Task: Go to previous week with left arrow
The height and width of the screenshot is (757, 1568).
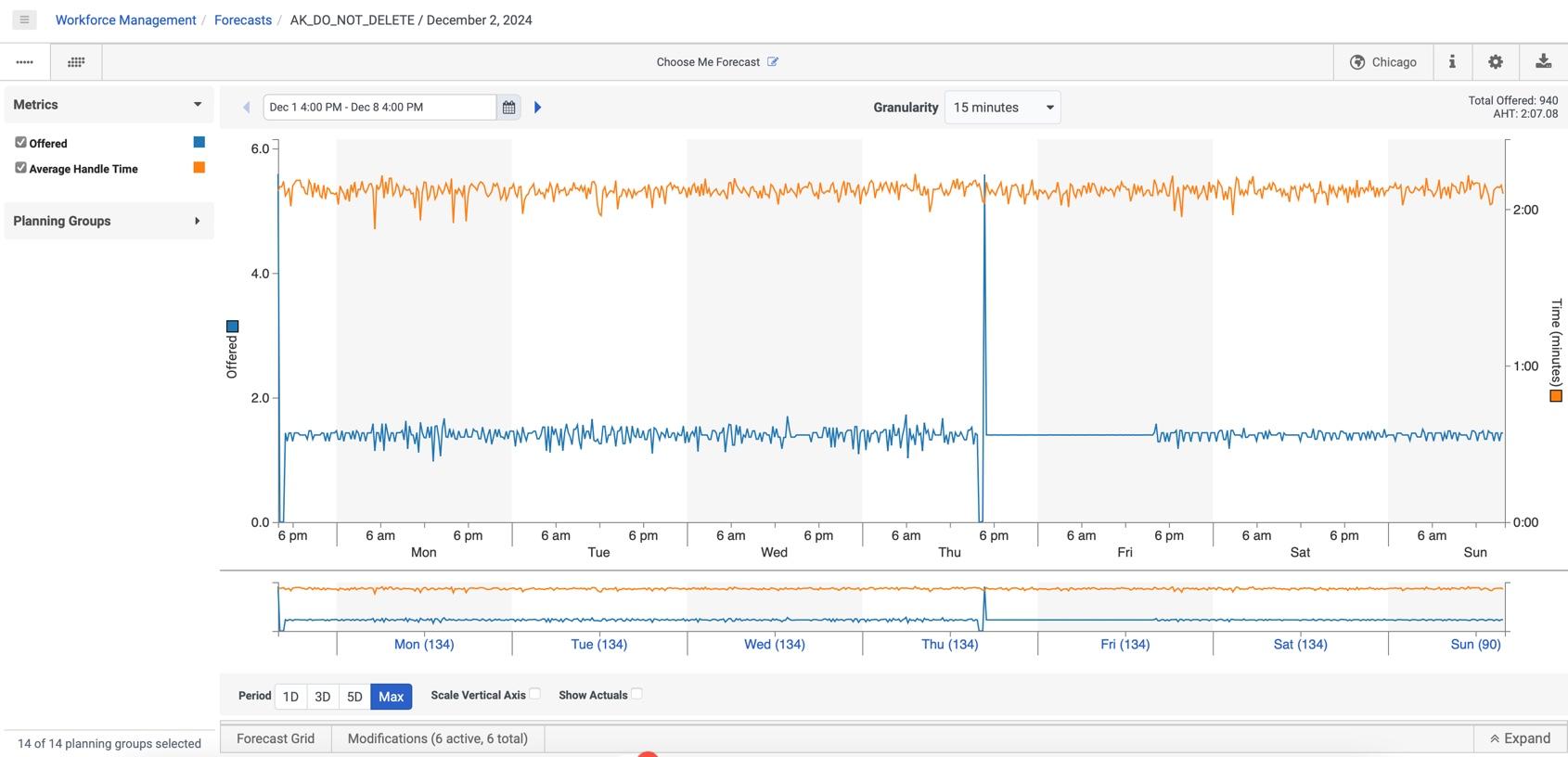Action: click(247, 108)
